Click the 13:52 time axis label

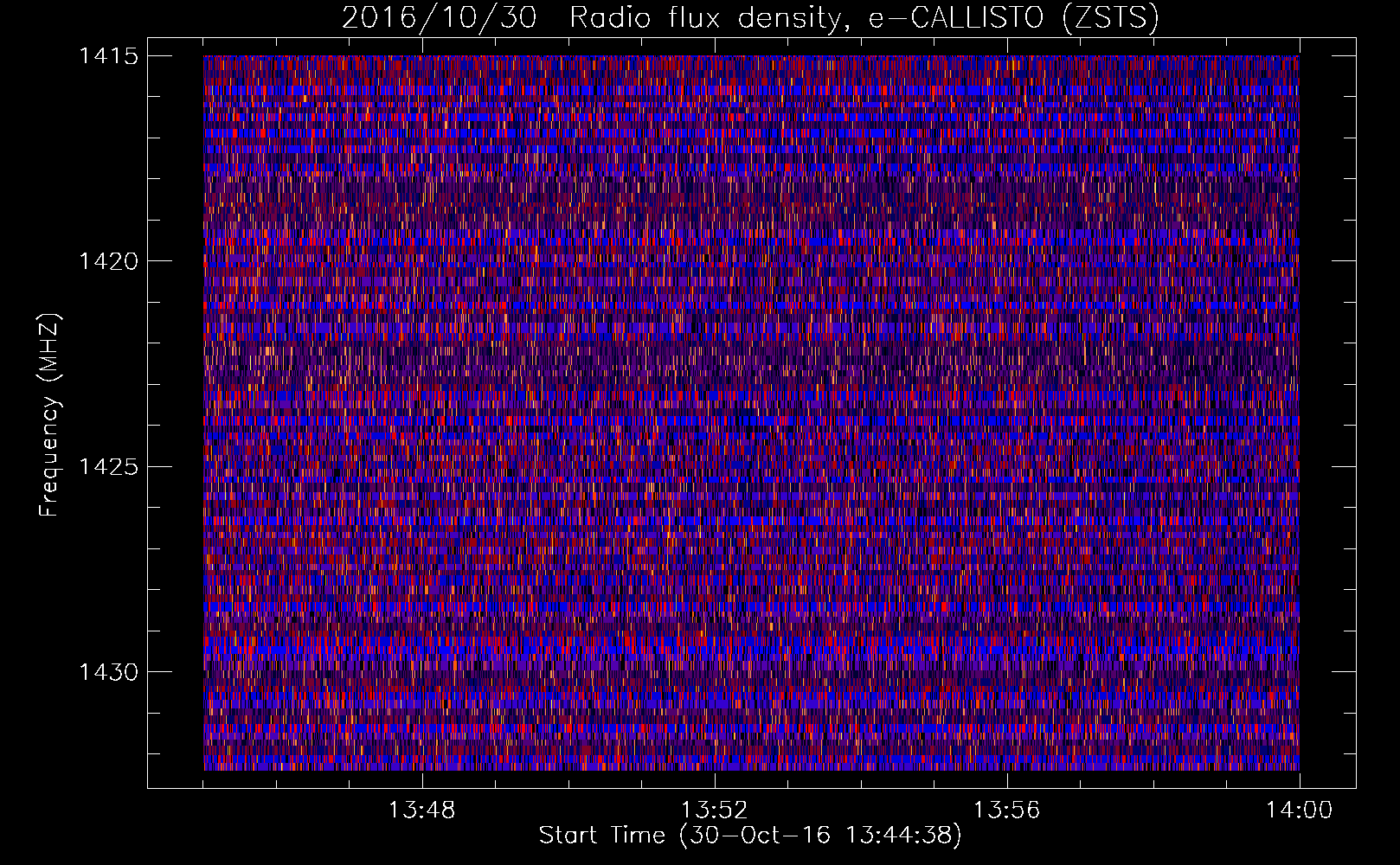pos(715,811)
